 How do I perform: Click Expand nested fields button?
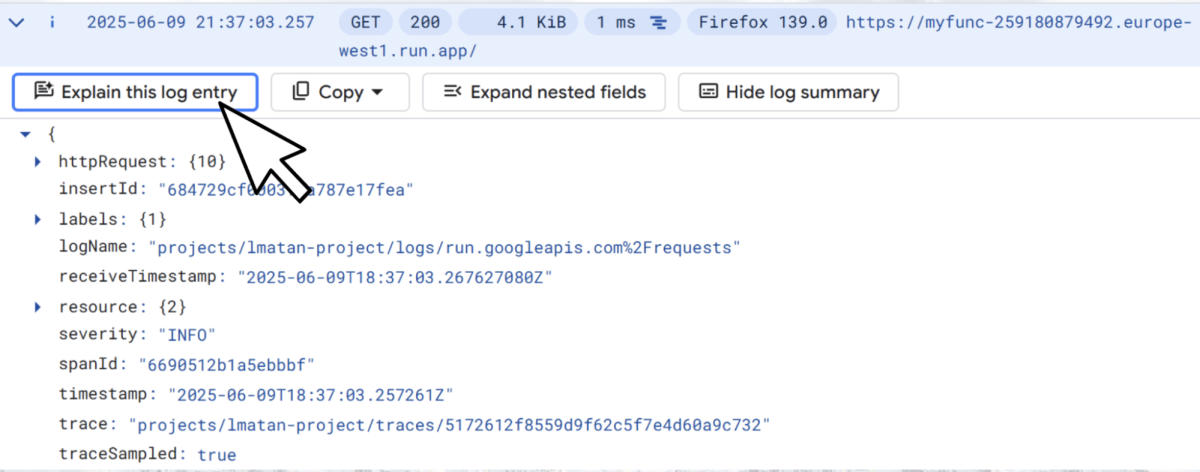click(x=543, y=92)
